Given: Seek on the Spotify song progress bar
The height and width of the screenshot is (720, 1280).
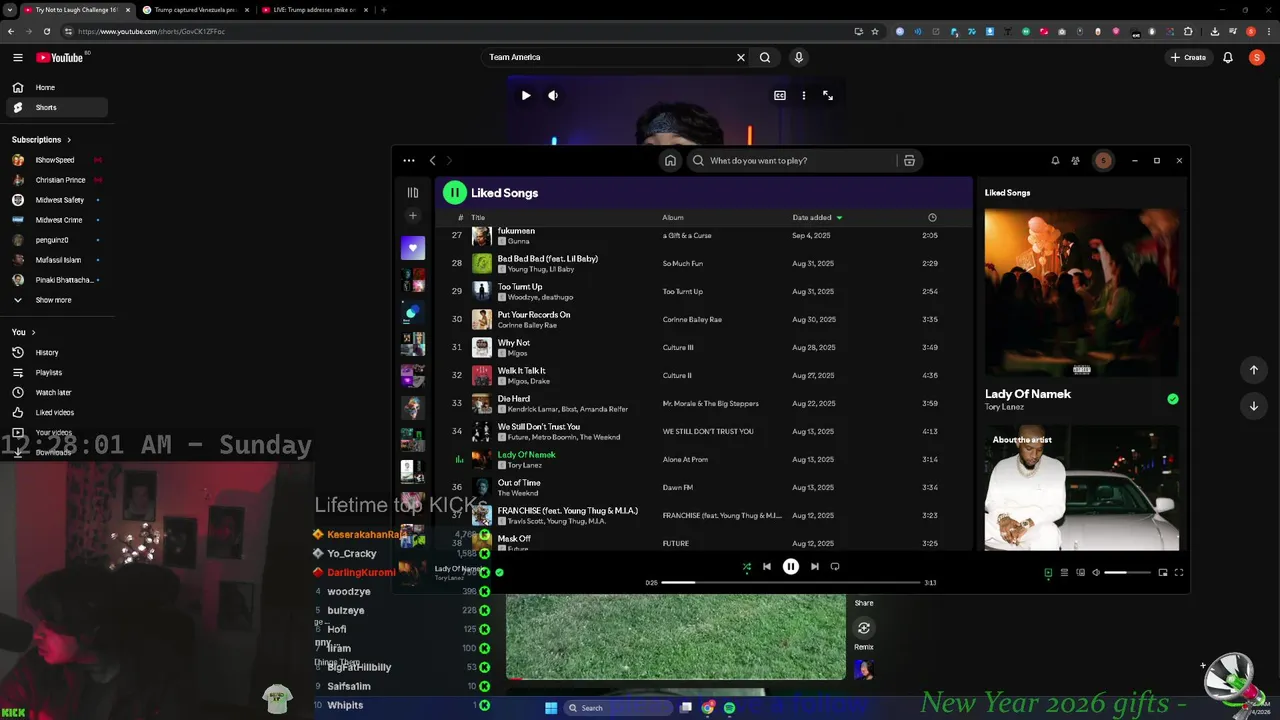Looking at the screenshot, I should coord(790,582).
